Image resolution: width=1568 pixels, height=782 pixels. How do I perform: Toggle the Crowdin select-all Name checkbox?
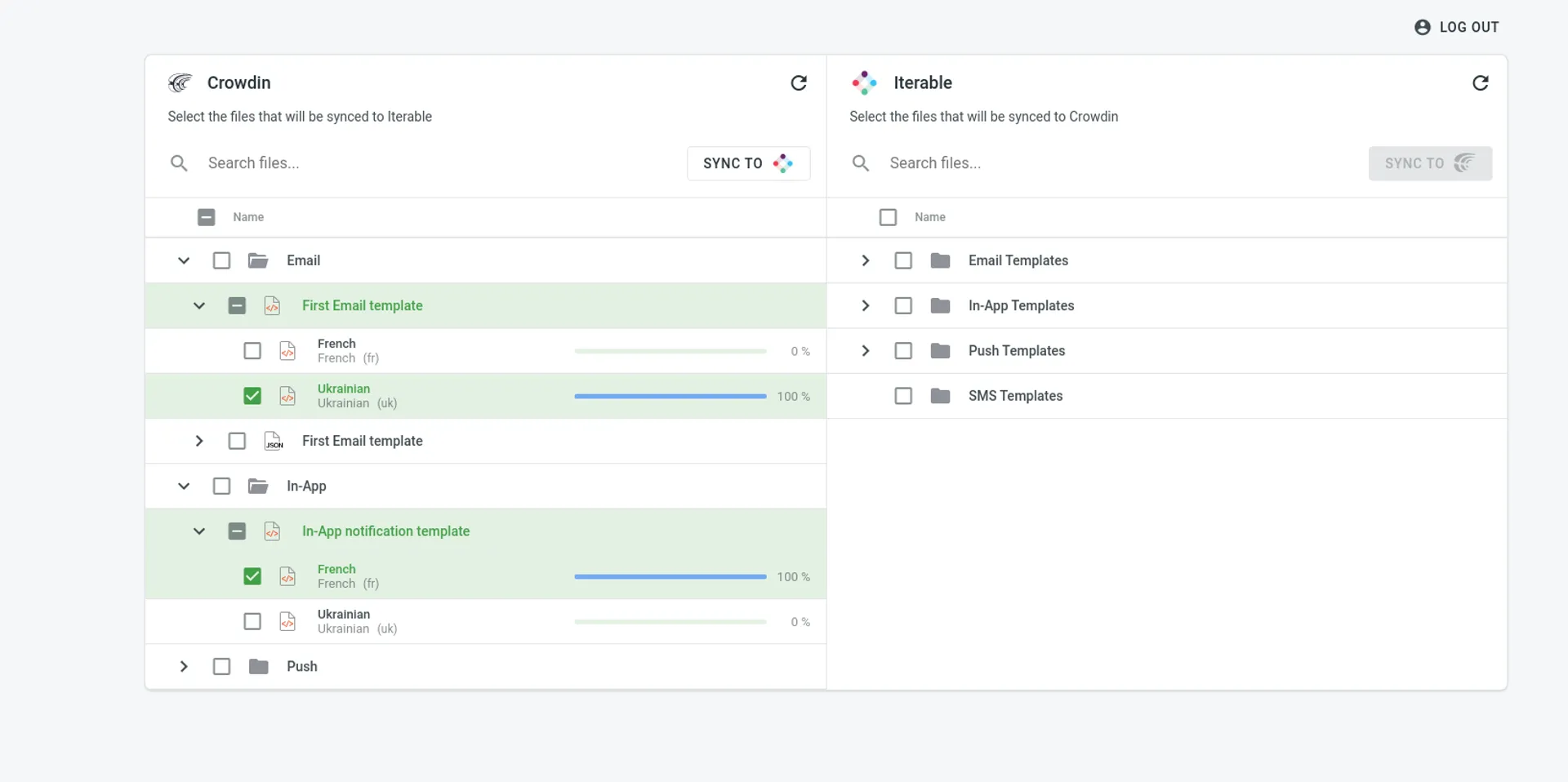[206, 217]
